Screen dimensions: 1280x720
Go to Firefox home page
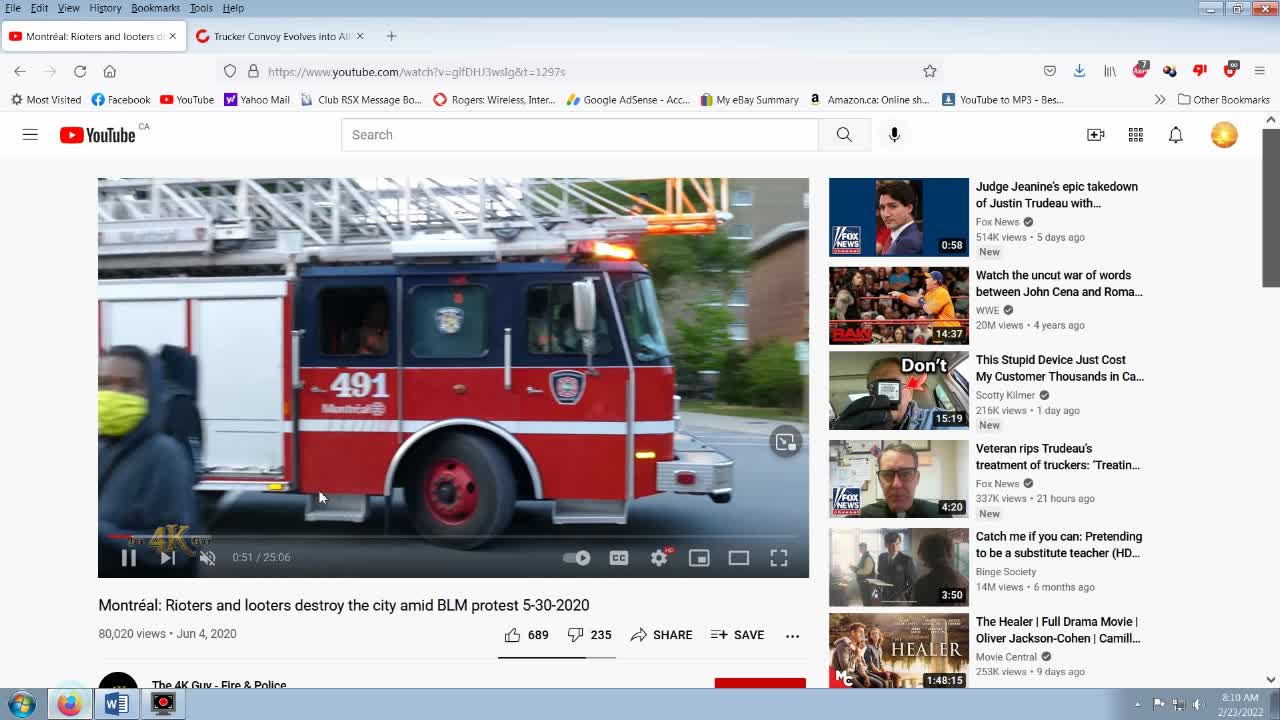110,71
